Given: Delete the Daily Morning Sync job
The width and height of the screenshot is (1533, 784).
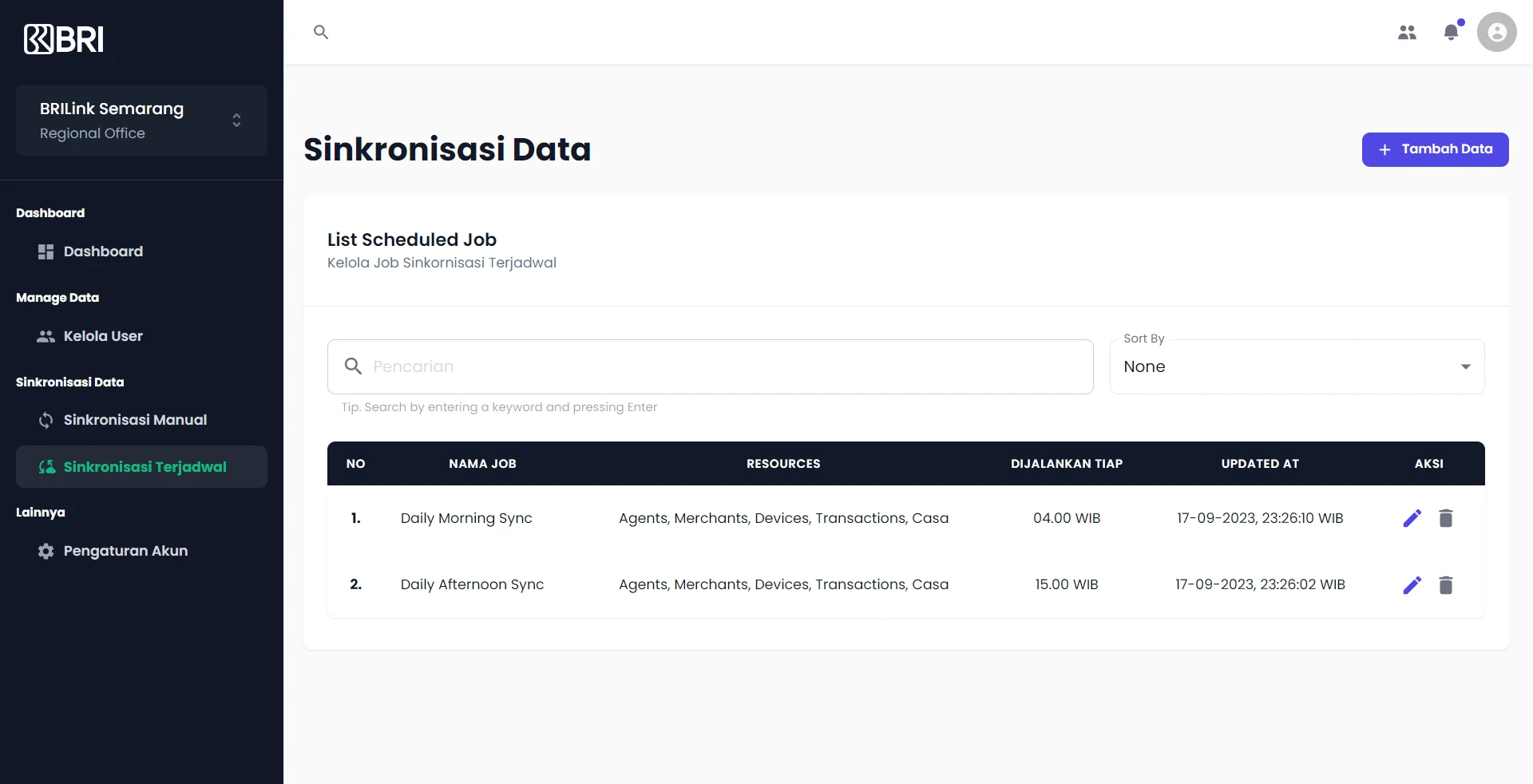Looking at the screenshot, I should 1445,518.
